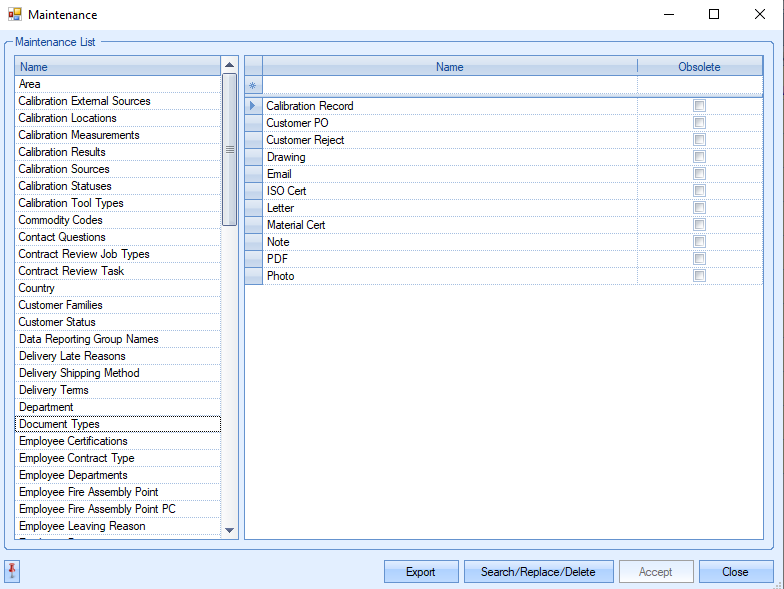Viewport: 784px width, 589px height.
Task: Select Delivery Late Reasons list entry
Action: pyautogui.click(x=72, y=356)
